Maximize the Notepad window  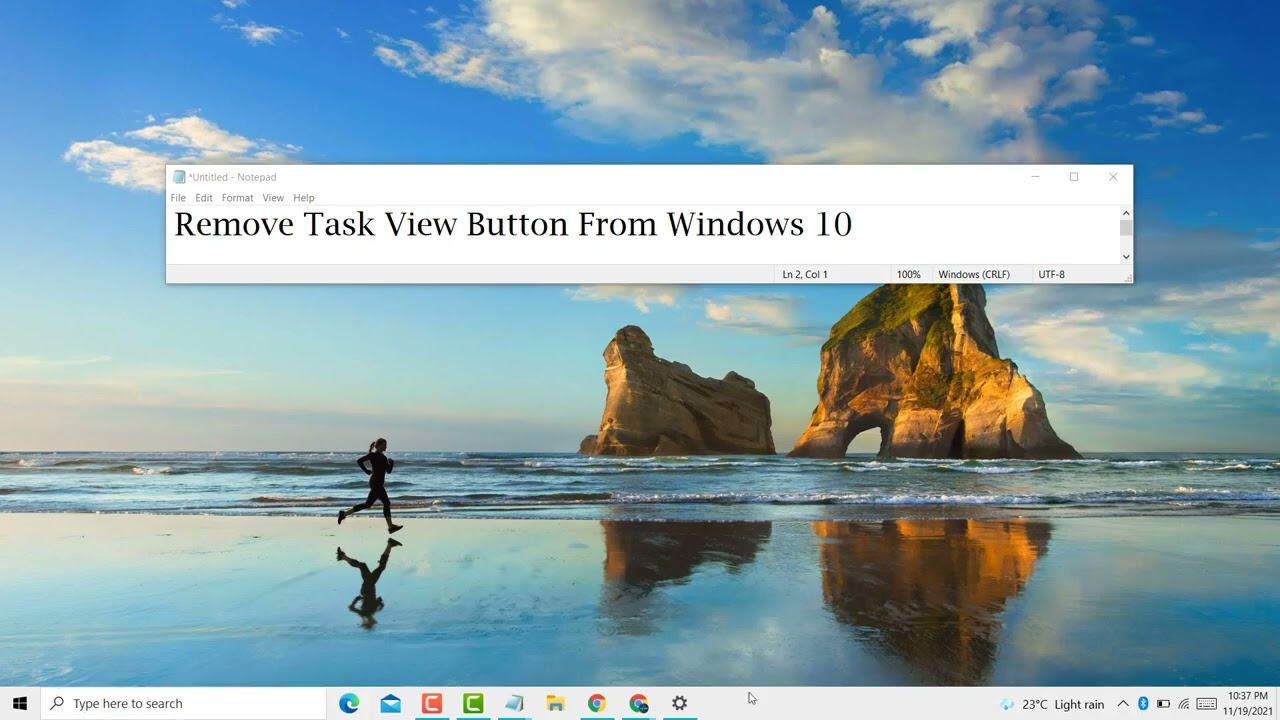pyautogui.click(x=1074, y=177)
